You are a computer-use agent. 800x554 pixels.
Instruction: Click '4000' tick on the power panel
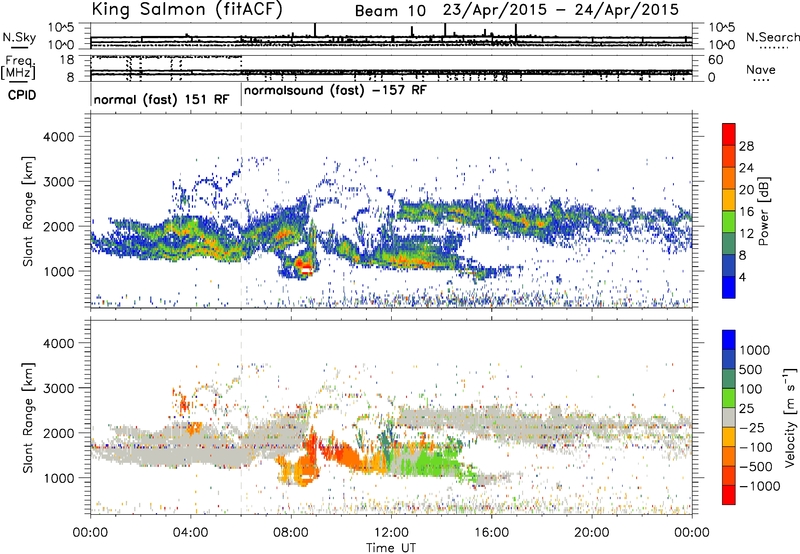(x=59, y=137)
